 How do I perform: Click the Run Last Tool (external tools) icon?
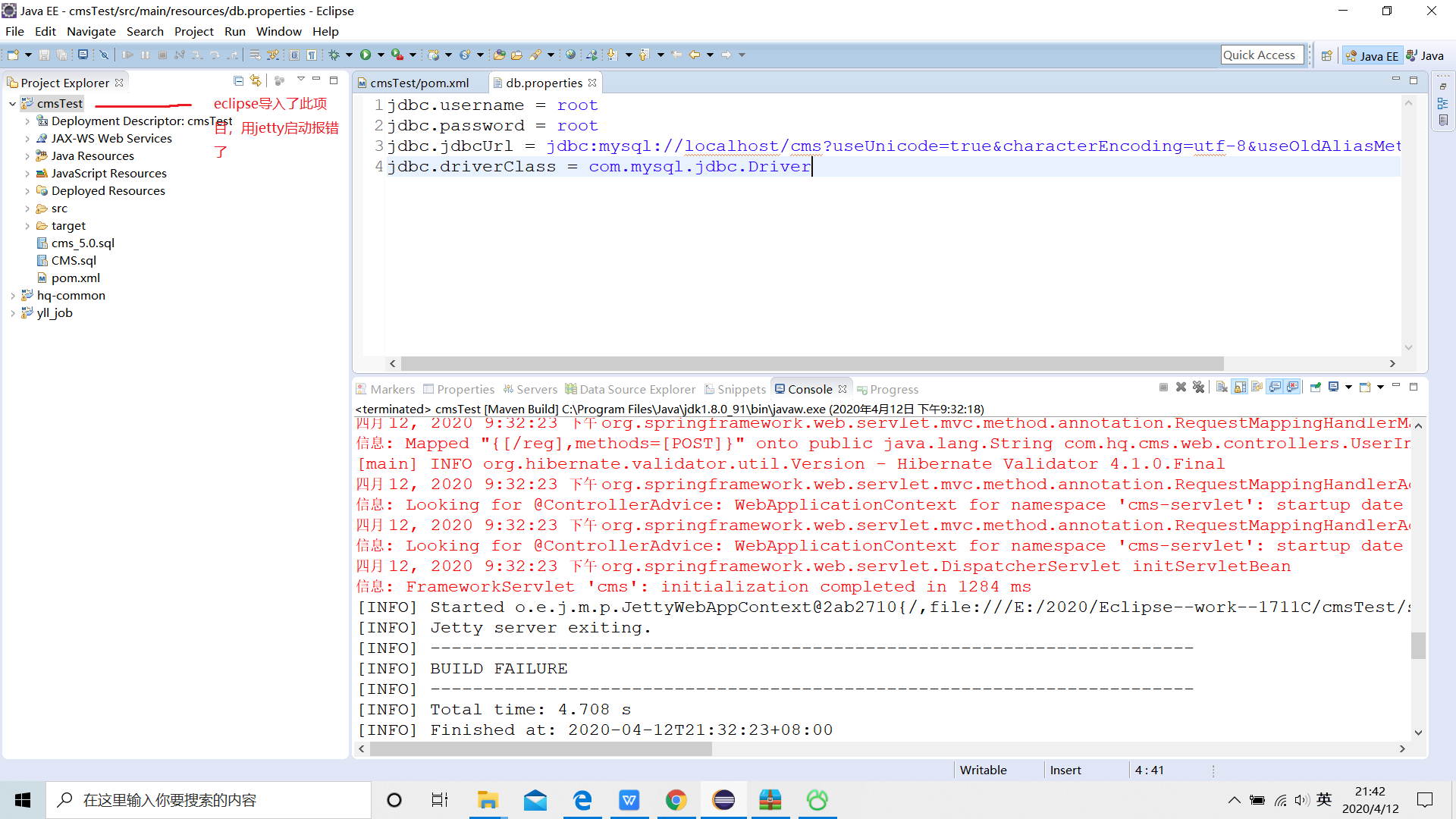pos(397,55)
